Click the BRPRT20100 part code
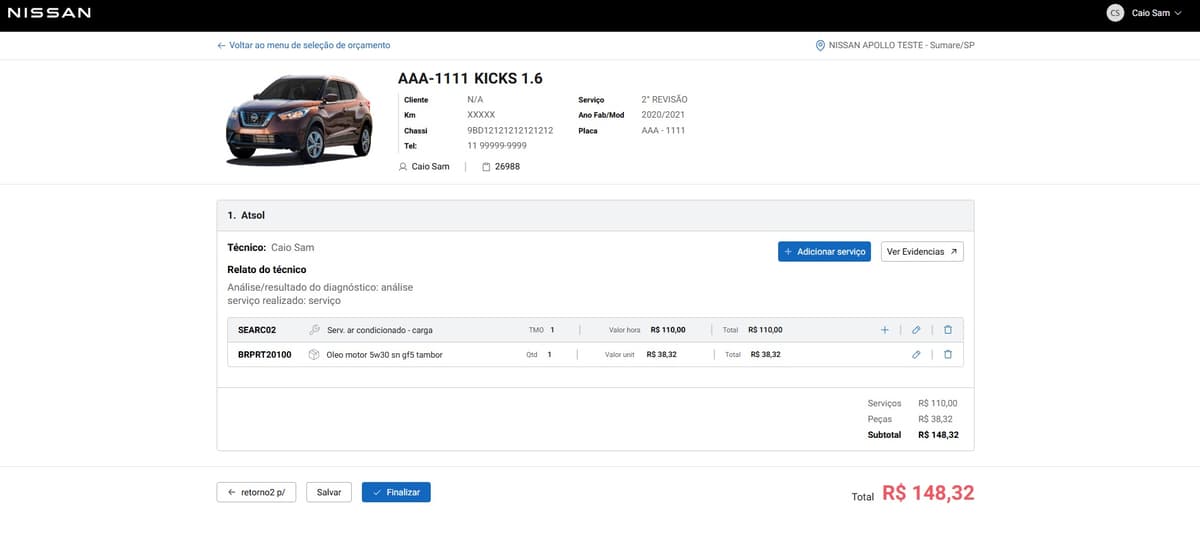Image resolution: width=1200 pixels, height=558 pixels. [x=265, y=354]
